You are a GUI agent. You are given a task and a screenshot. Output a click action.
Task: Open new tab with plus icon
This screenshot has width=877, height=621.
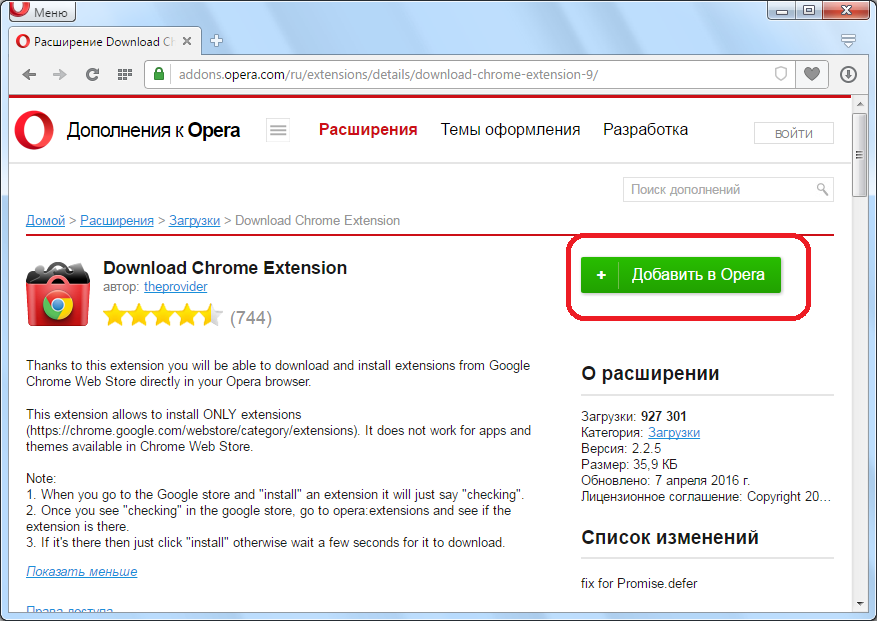tap(216, 41)
